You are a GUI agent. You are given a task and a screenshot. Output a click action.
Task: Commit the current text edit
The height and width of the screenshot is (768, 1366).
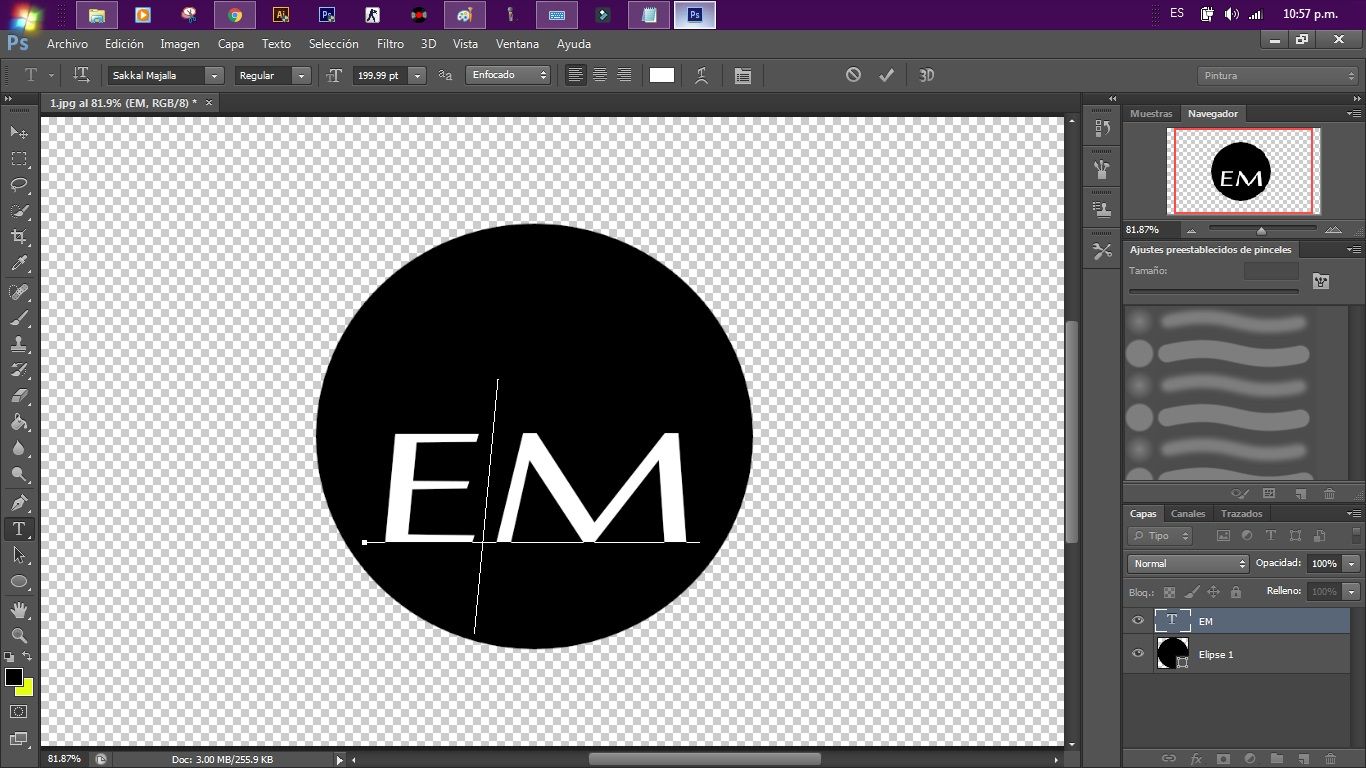(x=886, y=75)
